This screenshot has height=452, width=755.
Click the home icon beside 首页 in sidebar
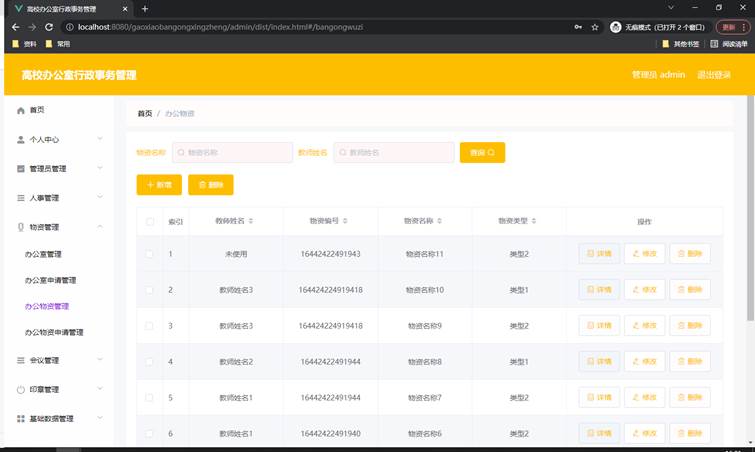21,110
